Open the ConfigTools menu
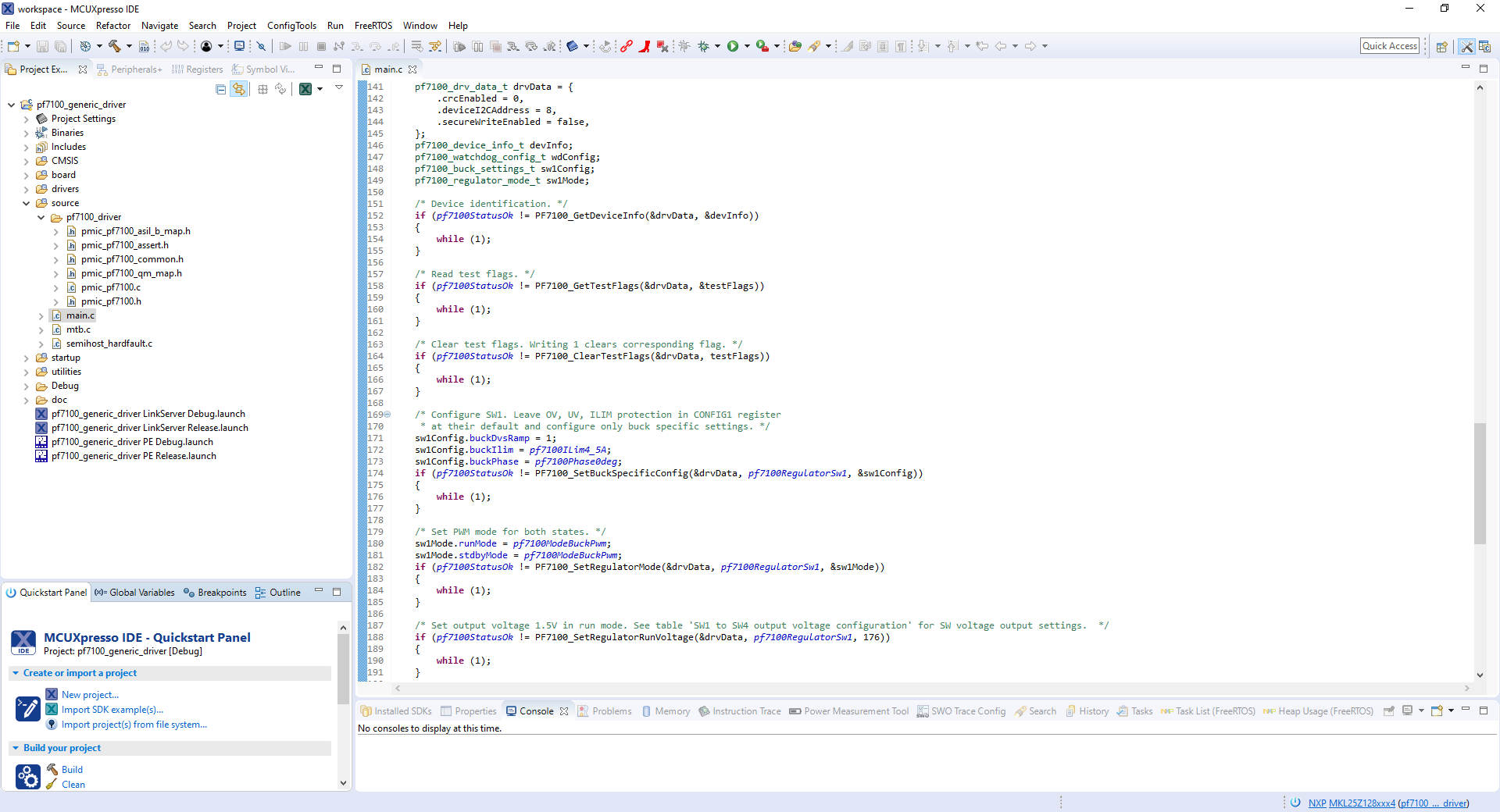The image size is (1500, 812). pos(291,26)
